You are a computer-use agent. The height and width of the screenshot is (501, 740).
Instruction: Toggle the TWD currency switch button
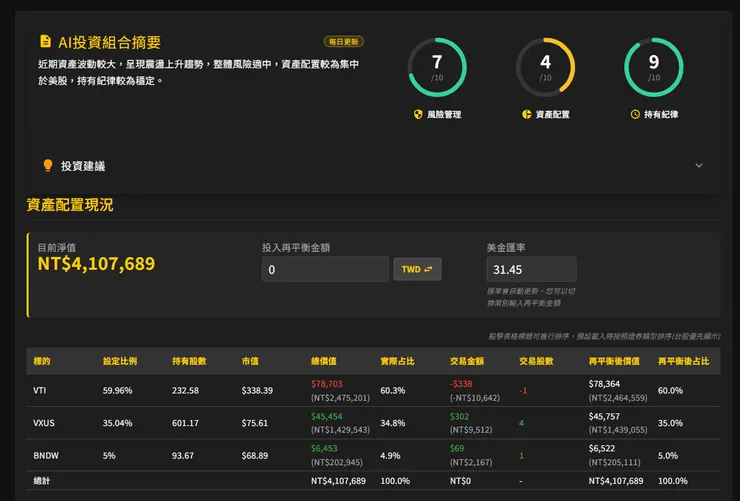coord(418,269)
